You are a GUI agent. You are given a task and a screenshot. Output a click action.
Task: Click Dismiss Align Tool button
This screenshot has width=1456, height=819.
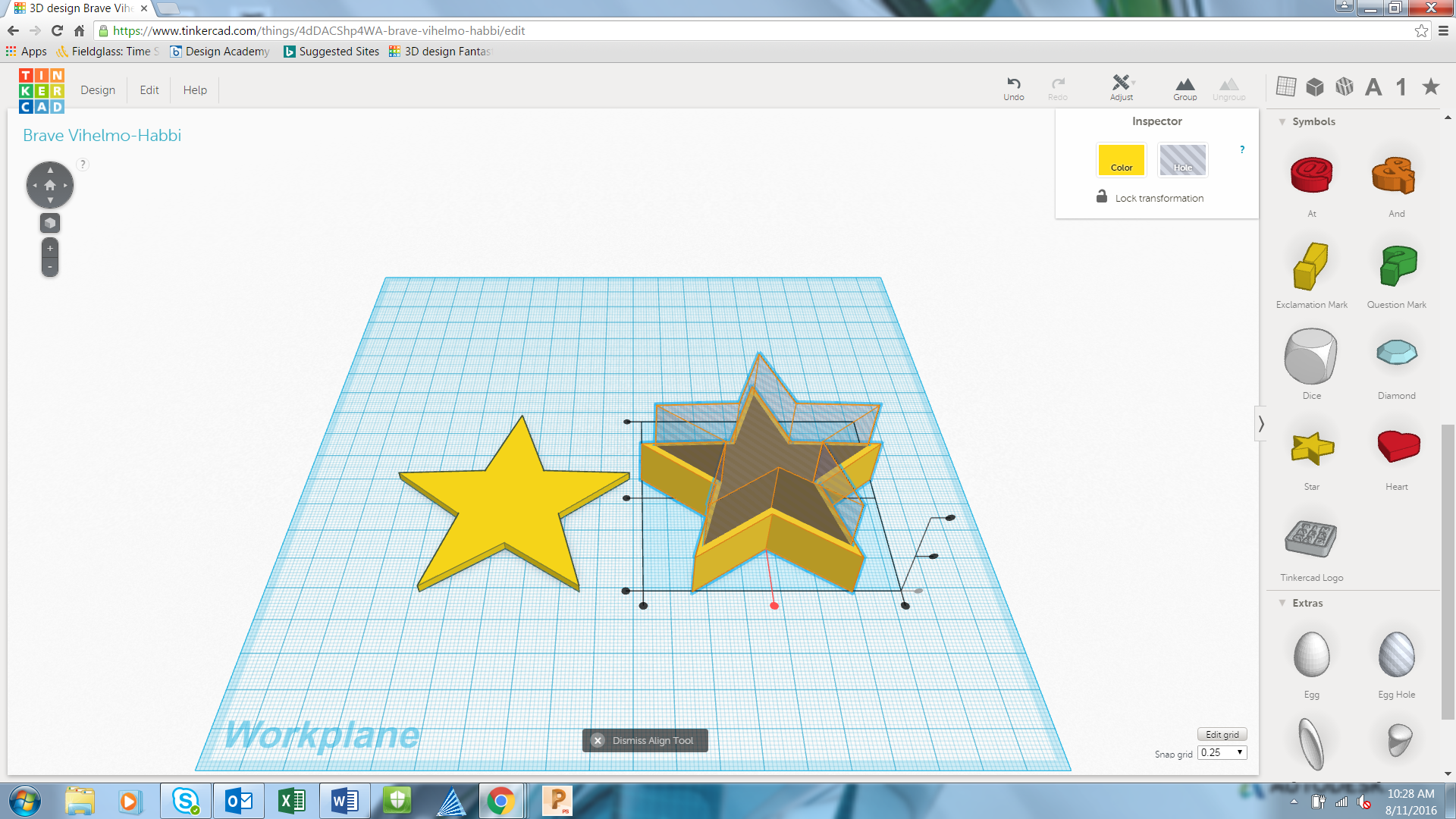click(x=645, y=741)
